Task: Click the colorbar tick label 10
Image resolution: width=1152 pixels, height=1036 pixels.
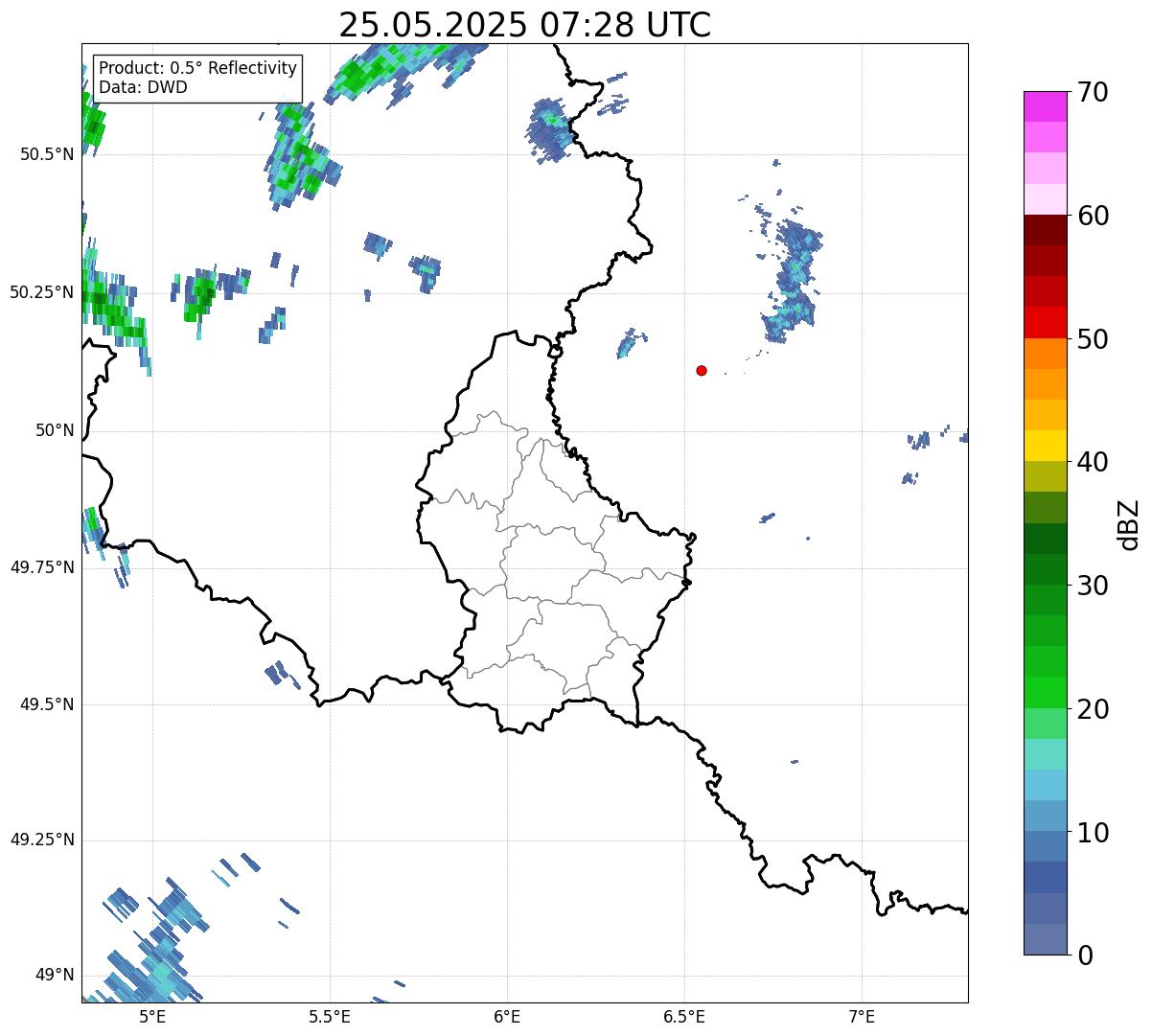Action: coord(1094,832)
